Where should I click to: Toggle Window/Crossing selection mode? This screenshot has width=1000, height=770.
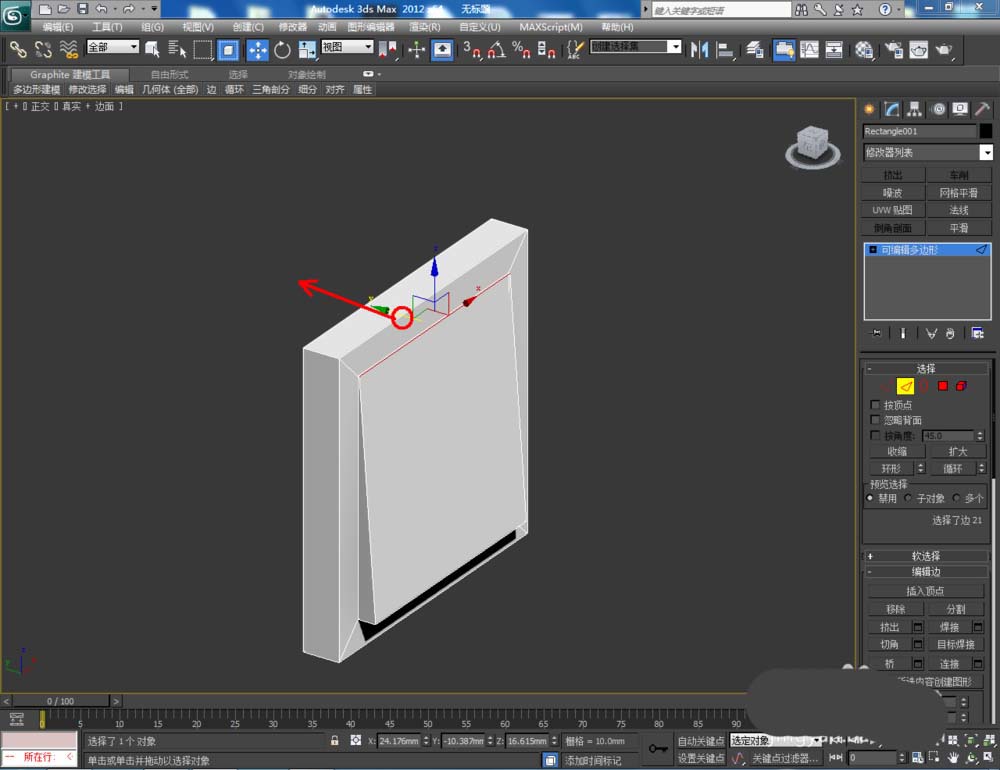point(228,49)
